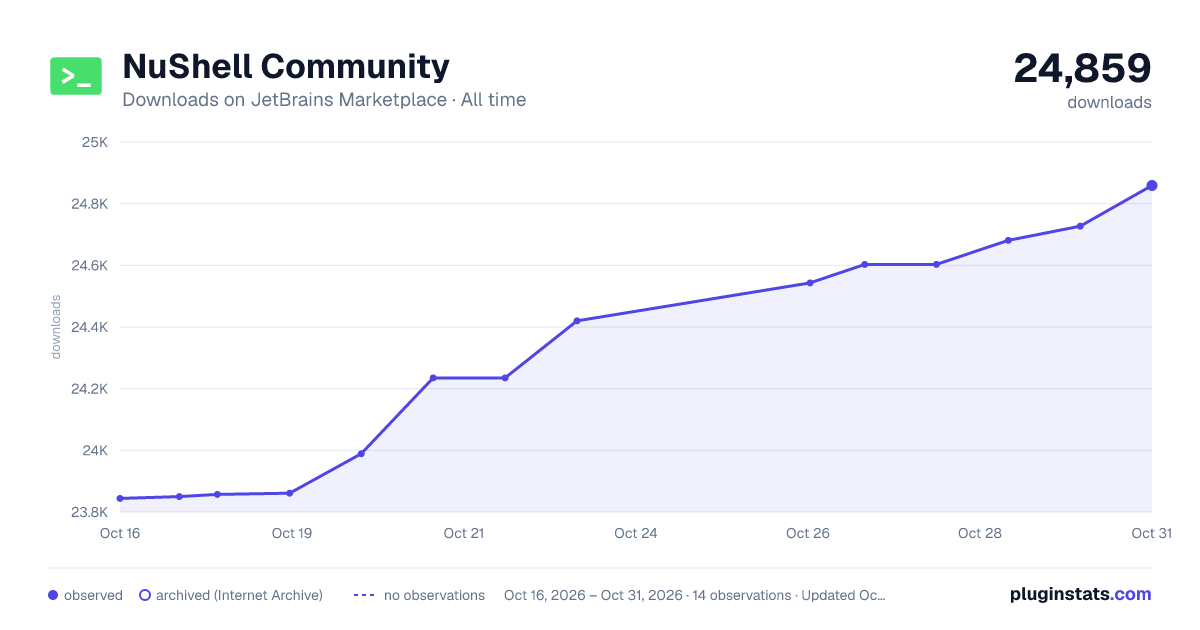
Task: Select the observed legend marker
Action: (53, 595)
